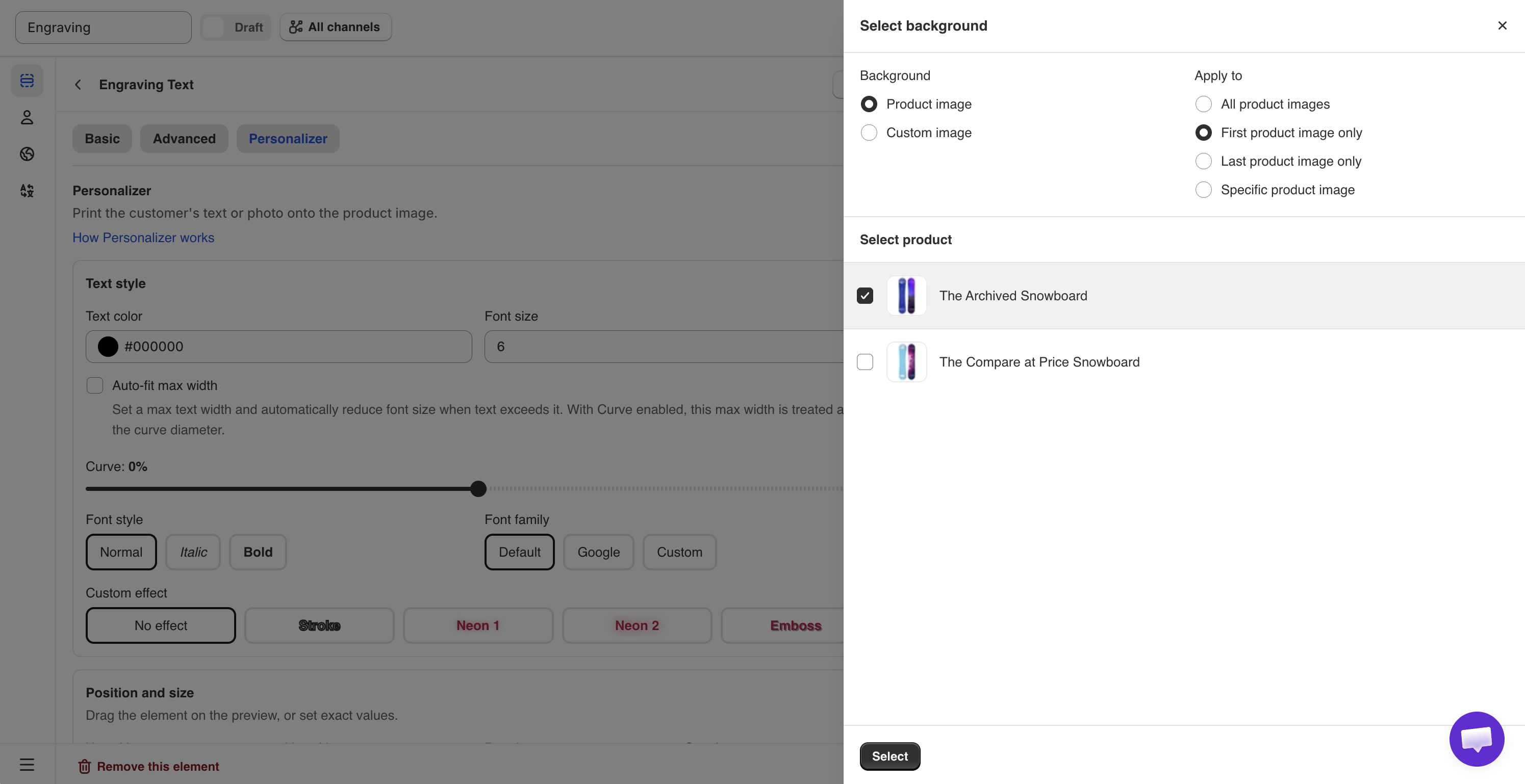
Task: Choose Italic font style
Action: point(193,552)
